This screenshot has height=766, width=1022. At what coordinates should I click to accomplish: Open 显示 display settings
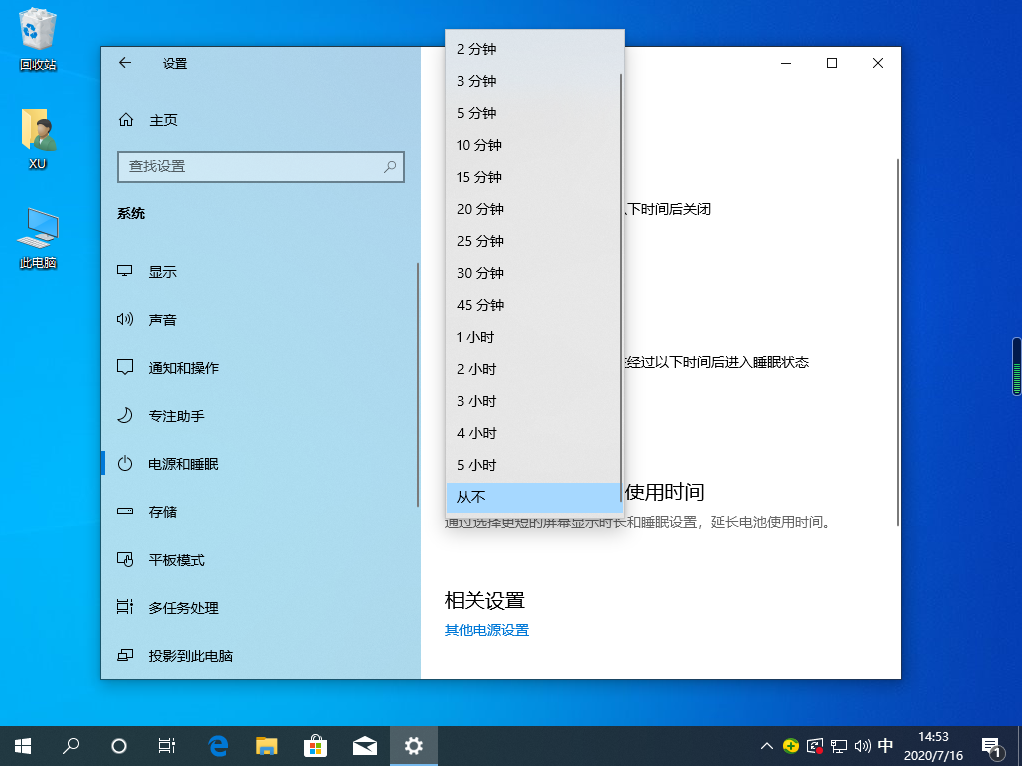pos(259,272)
